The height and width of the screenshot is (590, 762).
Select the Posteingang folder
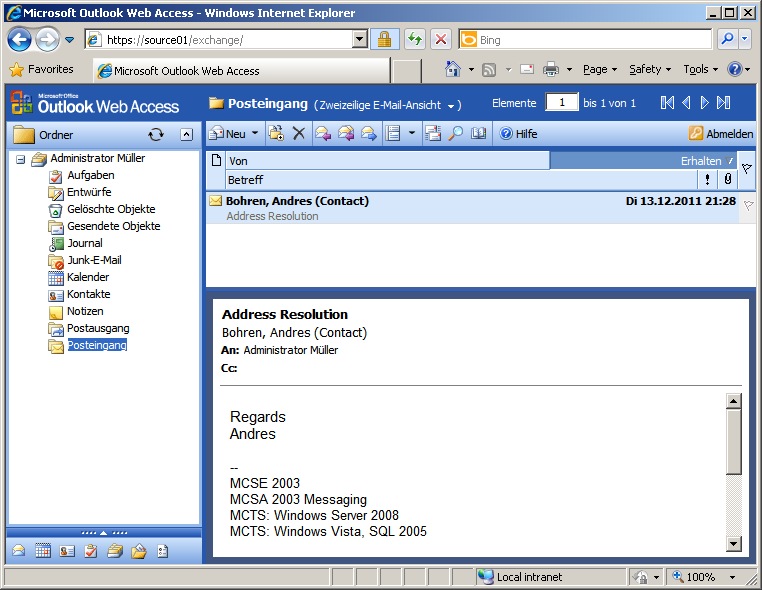click(x=97, y=346)
